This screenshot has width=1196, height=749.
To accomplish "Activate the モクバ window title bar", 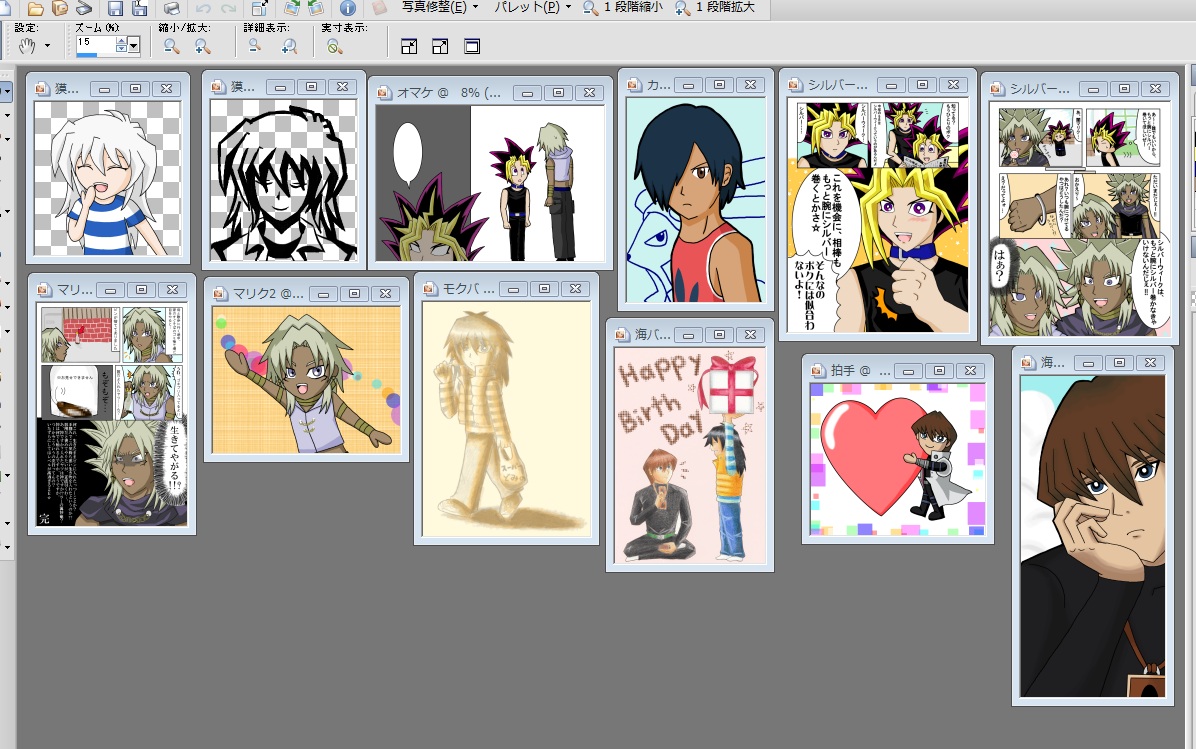I will (x=506, y=288).
